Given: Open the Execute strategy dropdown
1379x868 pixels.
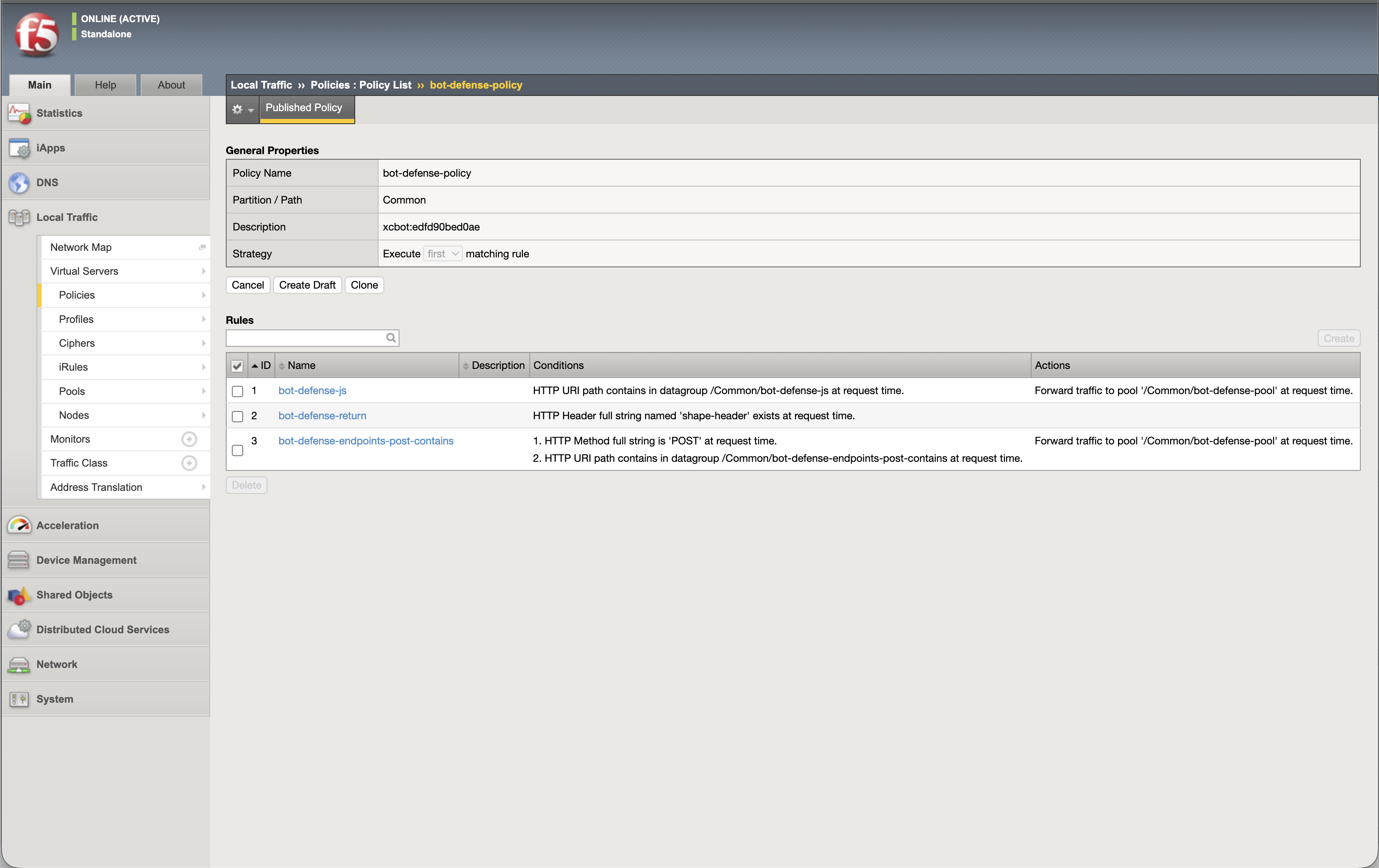Looking at the screenshot, I should 443,253.
